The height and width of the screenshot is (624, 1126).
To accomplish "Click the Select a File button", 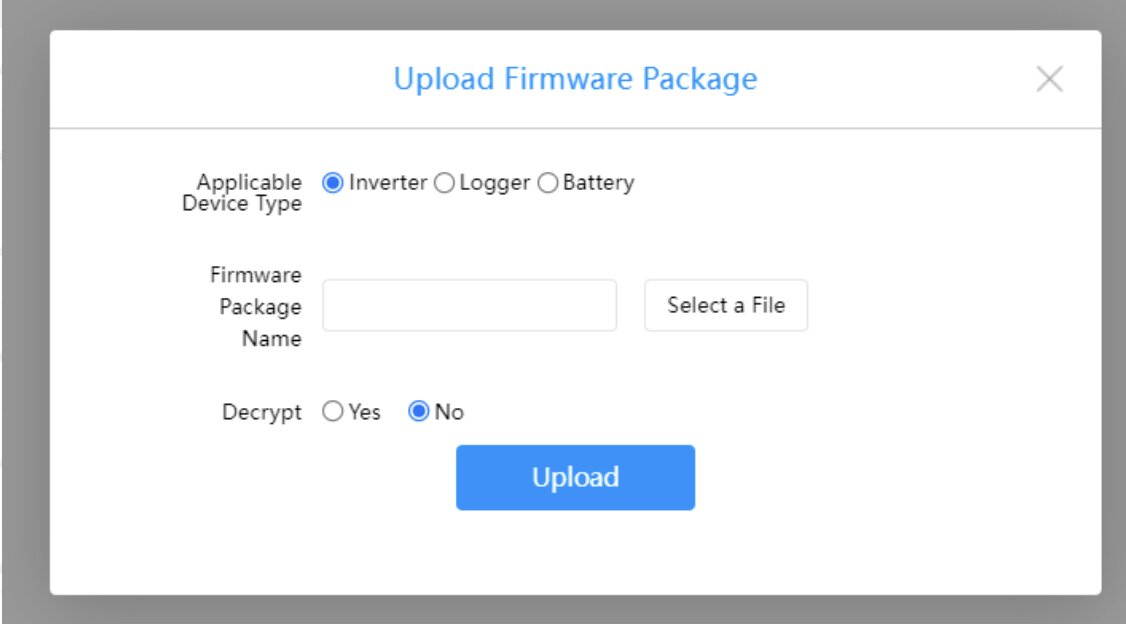I will [x=725, y=305].
